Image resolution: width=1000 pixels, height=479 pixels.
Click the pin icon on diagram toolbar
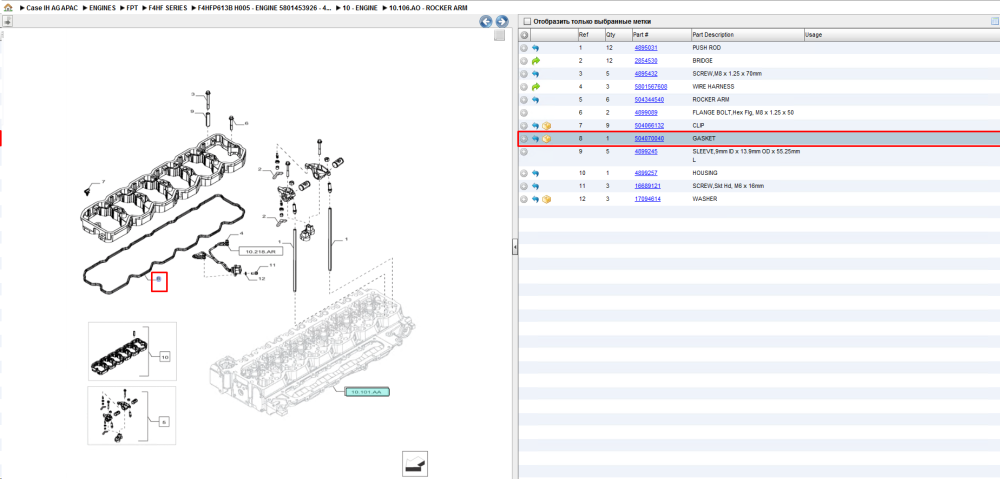coord(7,21)
